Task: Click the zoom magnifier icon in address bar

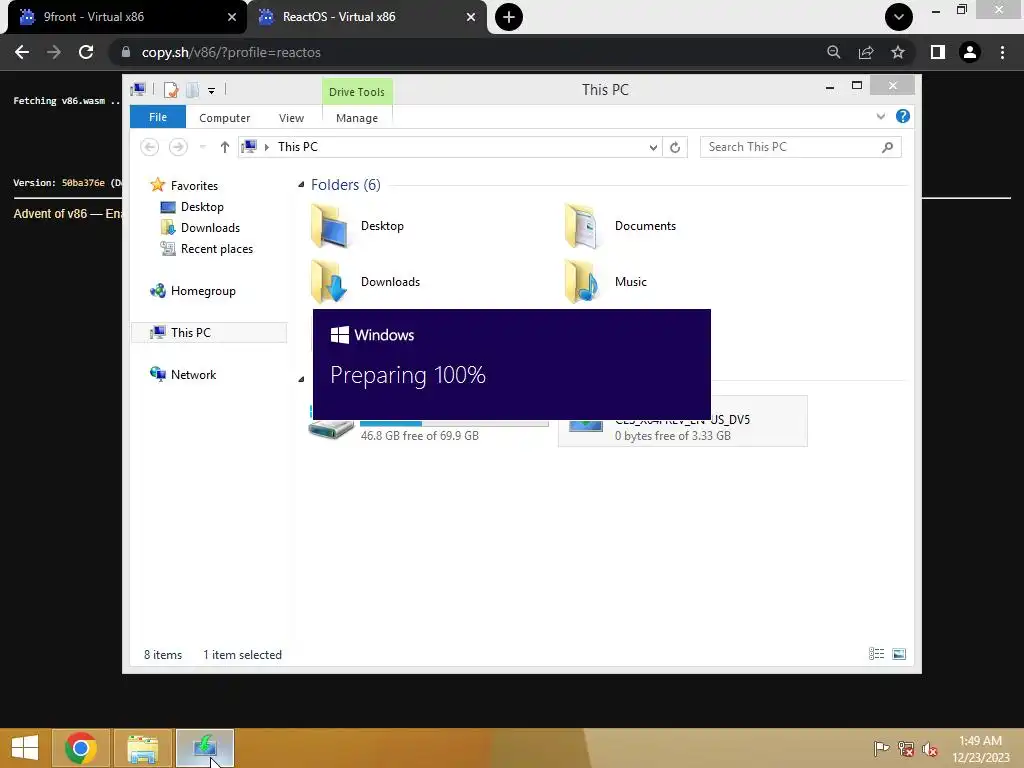Action: [x=833, y=52]
